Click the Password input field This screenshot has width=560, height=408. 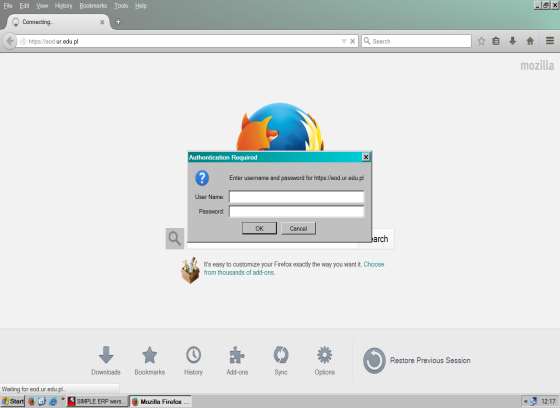tap(296, 212)
